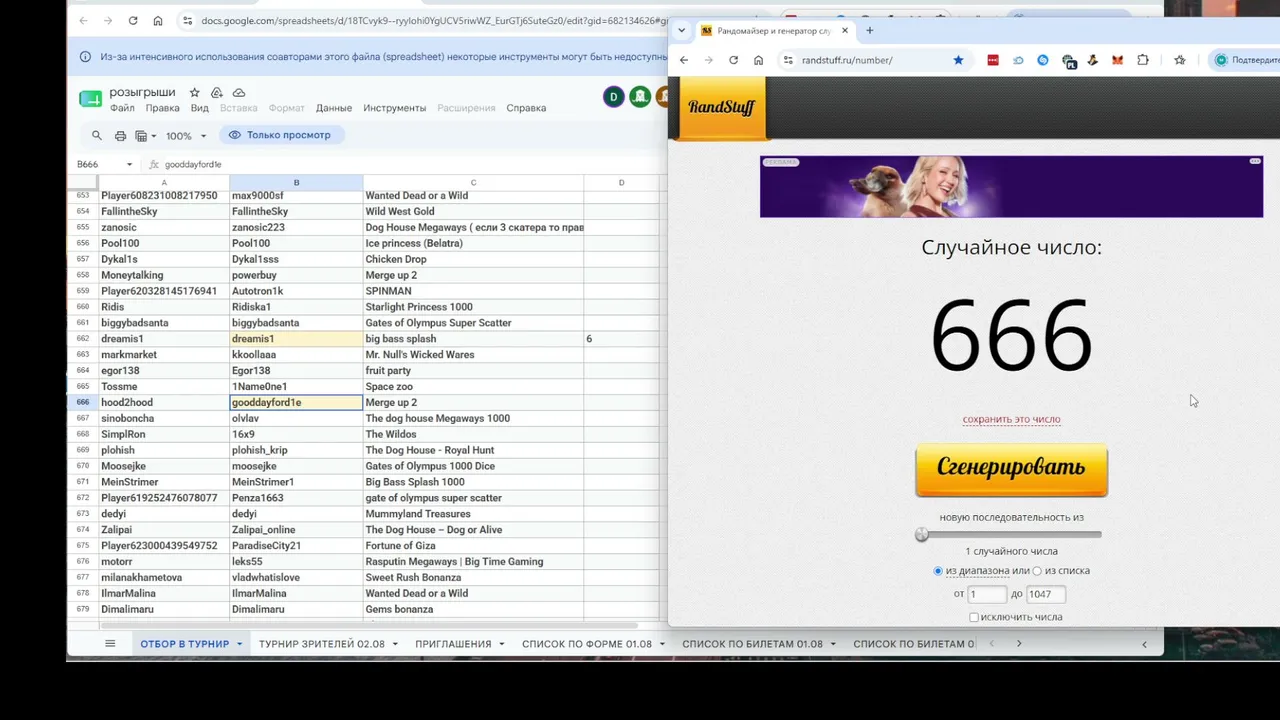Open the tab search dropdown in RandStuff window
1280x720 pixels.
682,31
